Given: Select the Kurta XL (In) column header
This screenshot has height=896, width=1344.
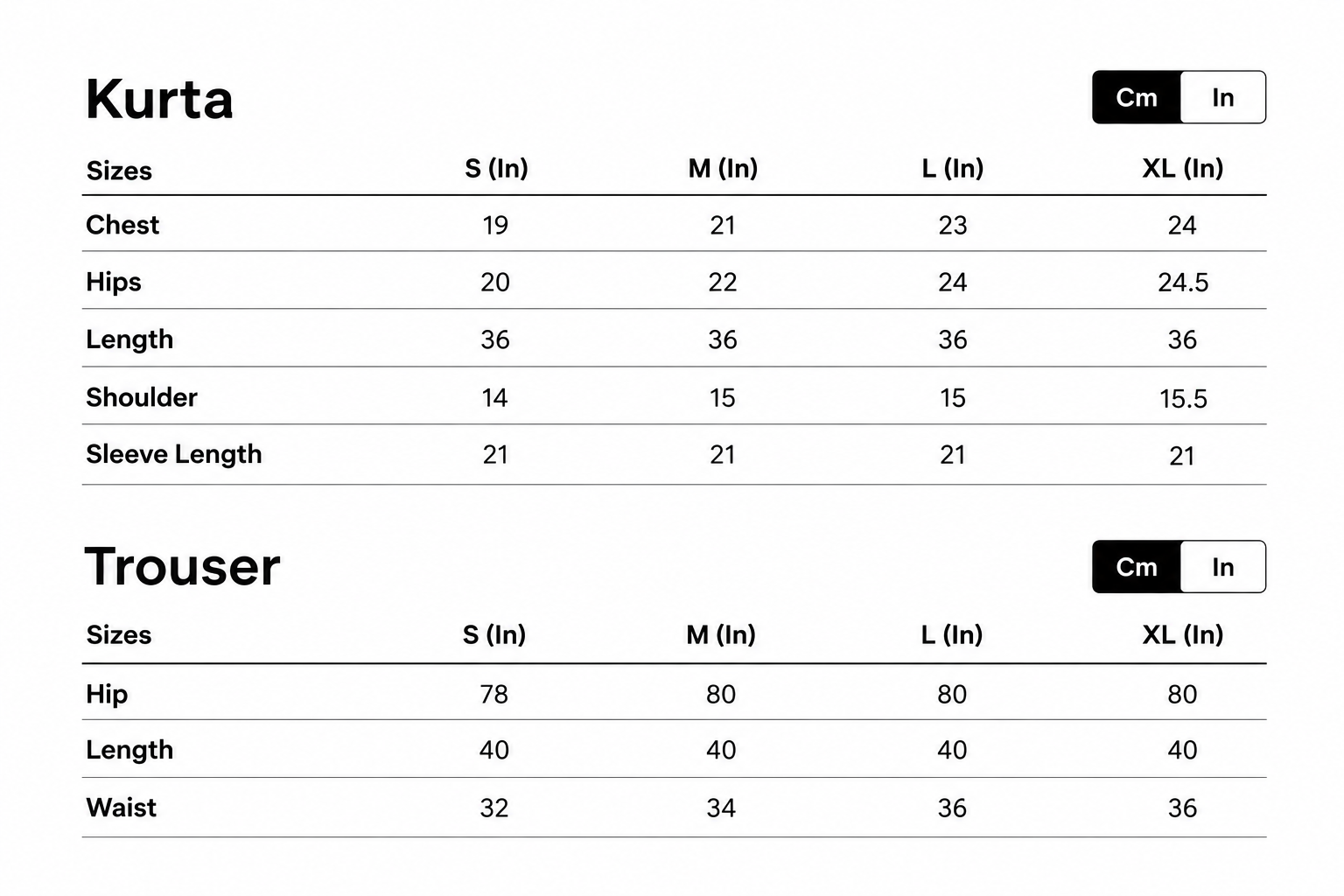Looking at the screenshot, I should coord(1182,168).
